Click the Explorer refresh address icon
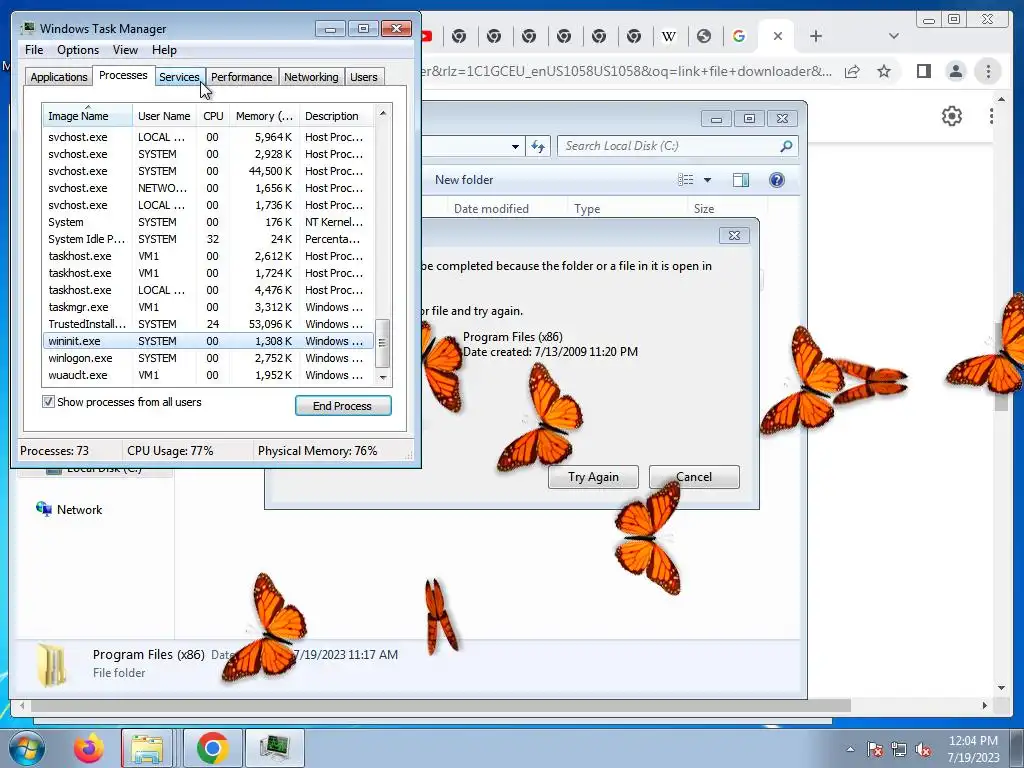 (x=537, y=146)
